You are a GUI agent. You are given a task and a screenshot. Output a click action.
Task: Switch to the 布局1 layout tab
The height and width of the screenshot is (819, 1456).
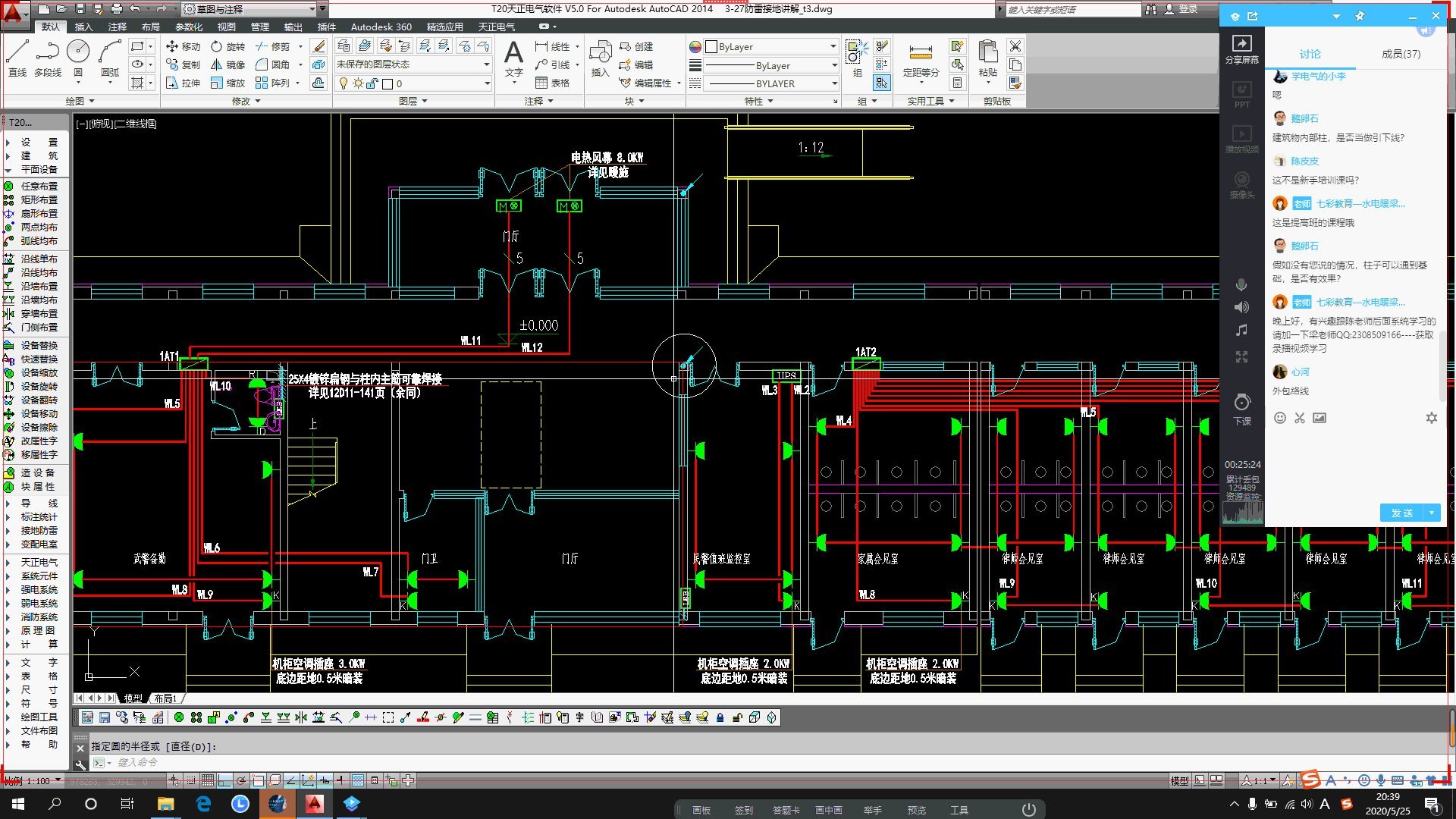coord(165,698)
